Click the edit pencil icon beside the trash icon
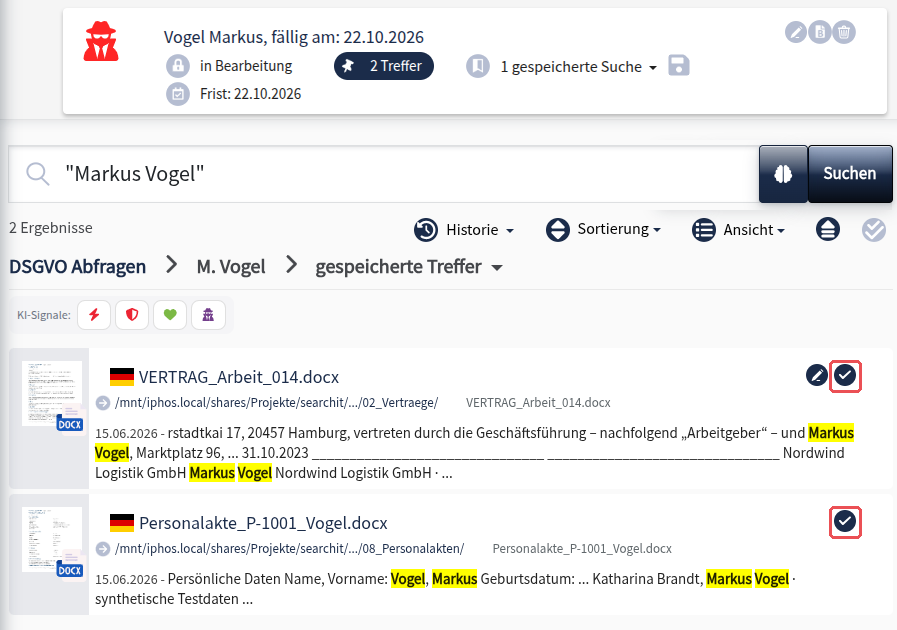Image resolution: width=897 pixels, height=630 pixels. 796,32
